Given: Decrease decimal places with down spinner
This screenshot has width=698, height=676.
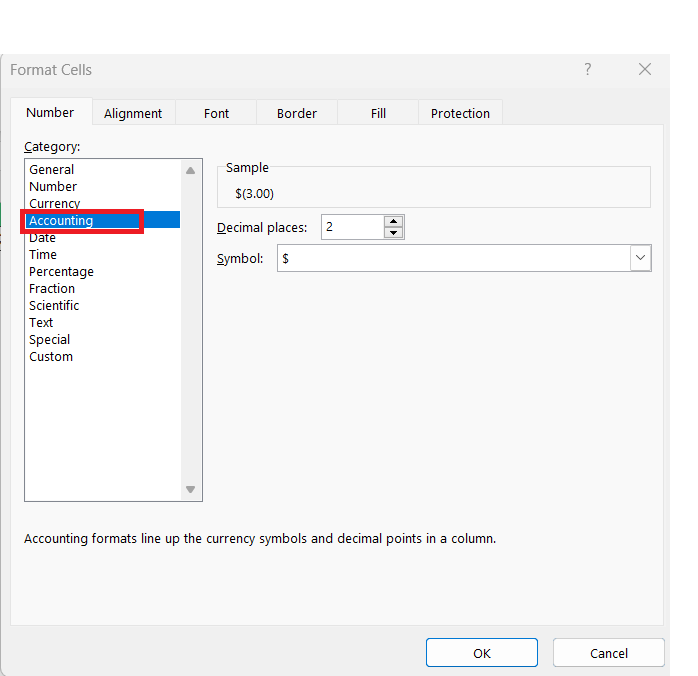Looking at the screenshot, I should tap(393, 232).
